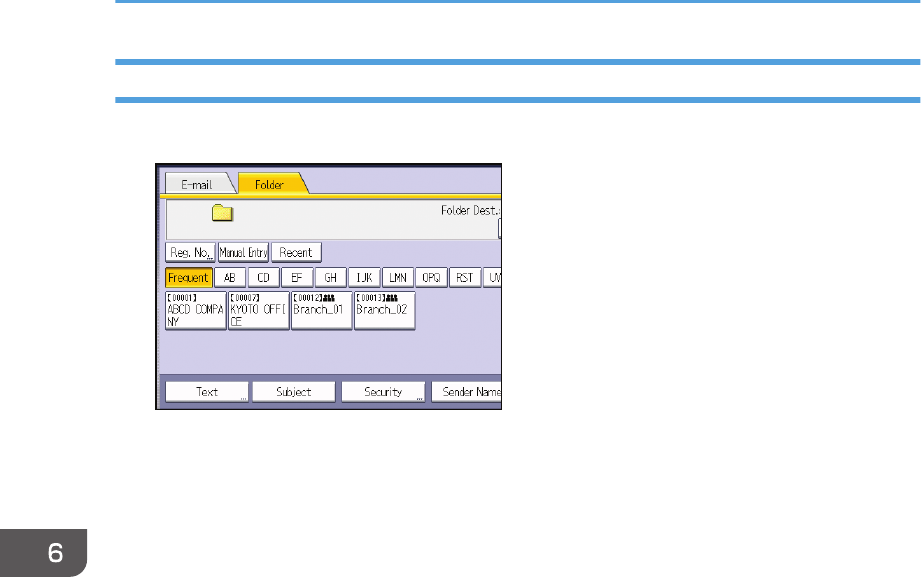Filter destinations by RST
The width and height of the screenshot is (921, 577).
click(465, 277)
